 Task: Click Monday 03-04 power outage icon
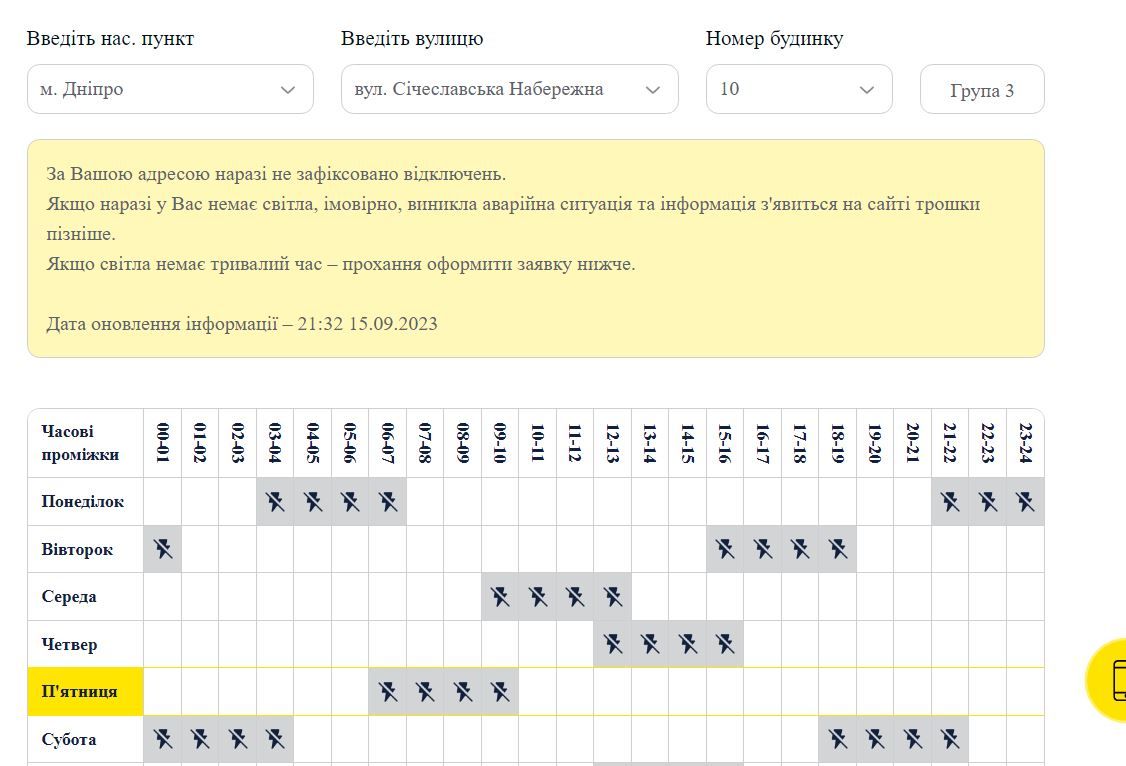275,502
